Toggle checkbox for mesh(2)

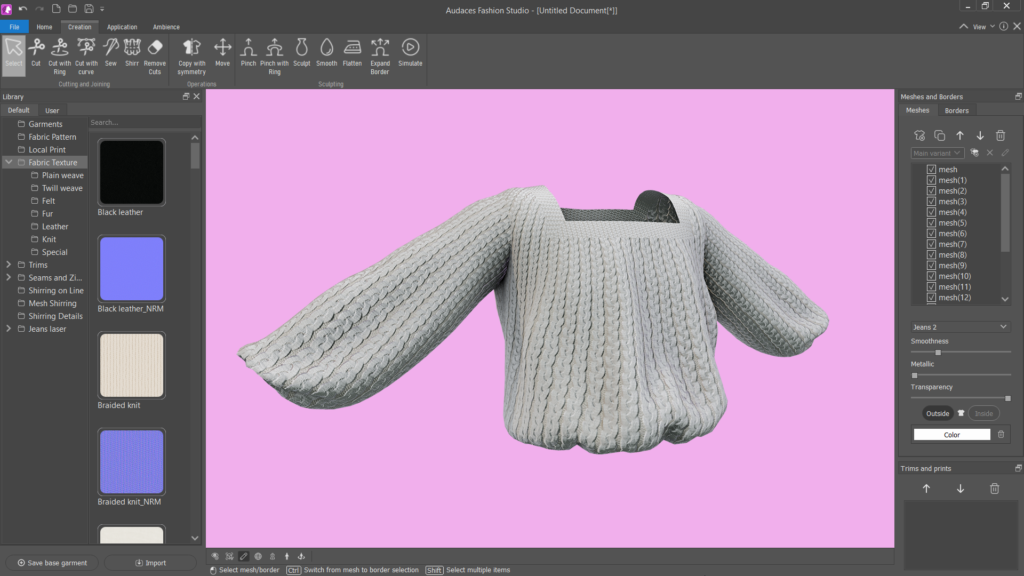click(x=931, y=191)
